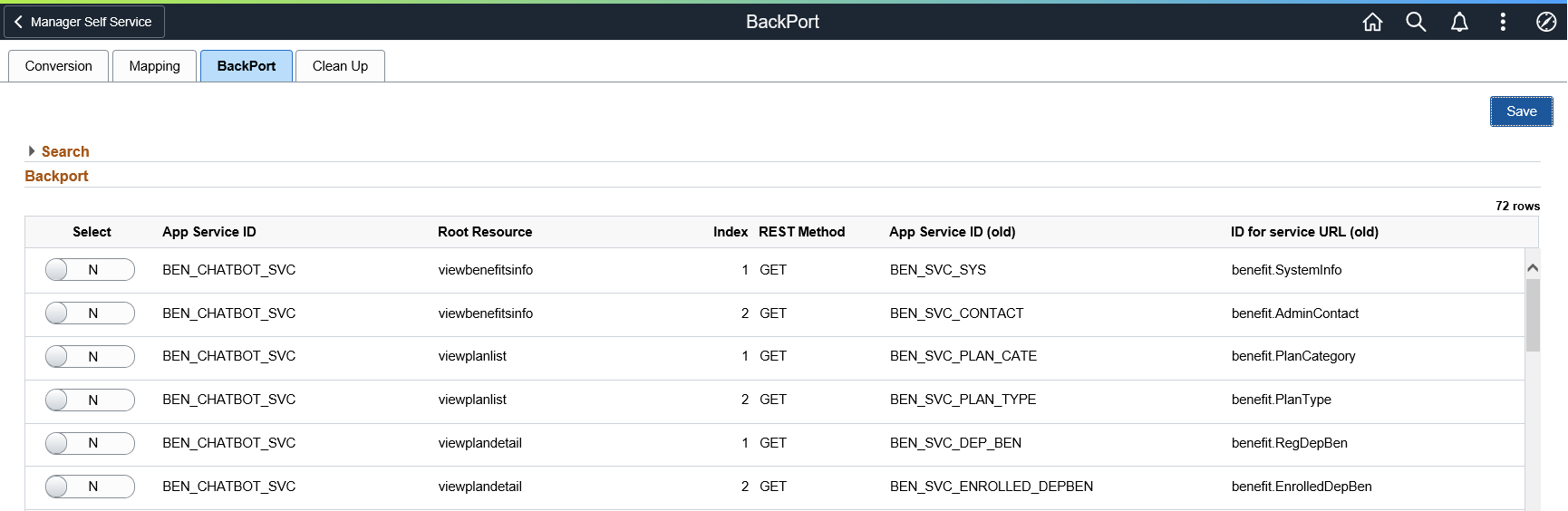Viewport: 1568px width, 511px height.
Task: Click the App Service ID column header
Action: coord(209,232)
